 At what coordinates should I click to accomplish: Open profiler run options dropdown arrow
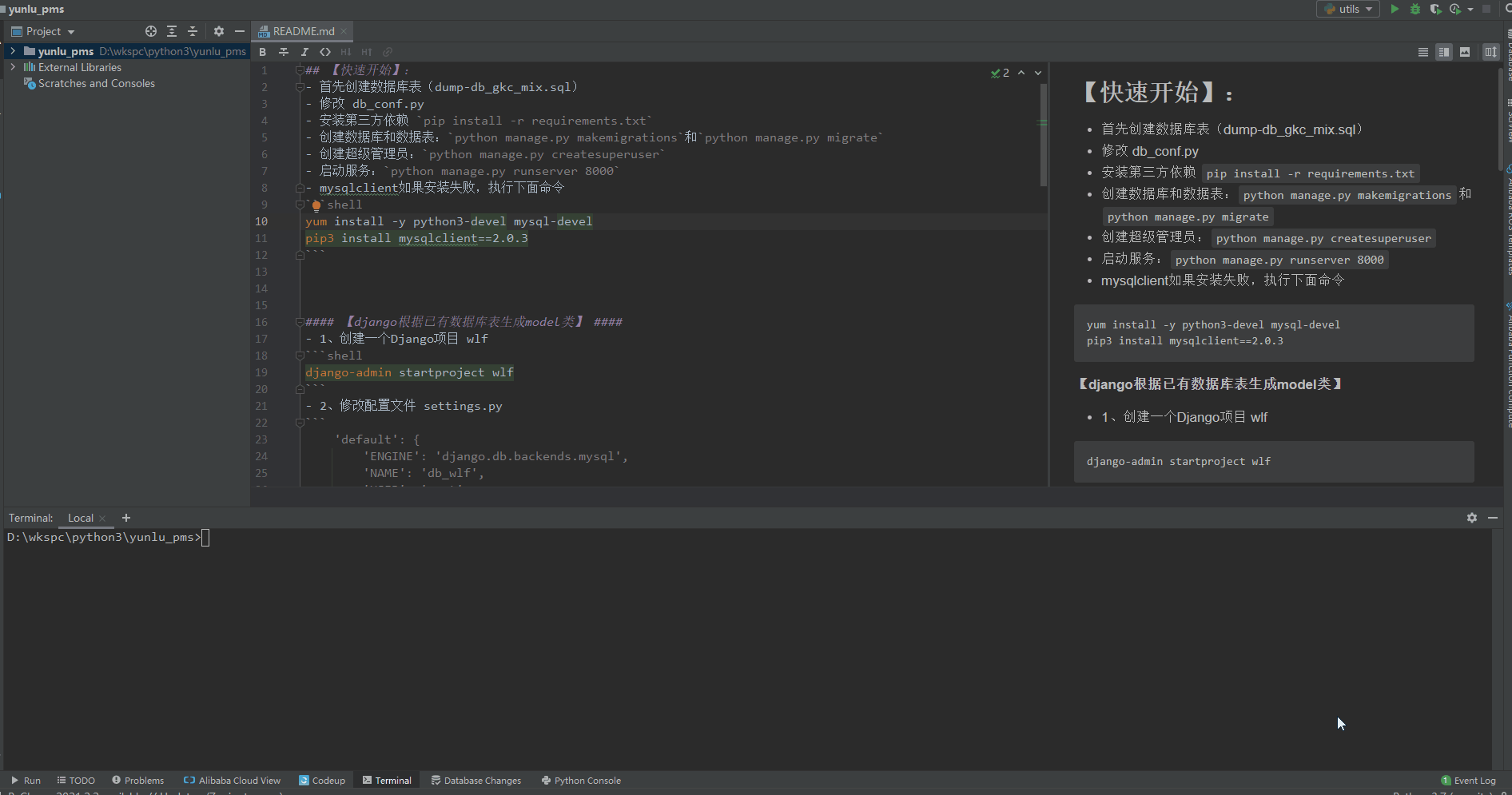click(1470, 10)
